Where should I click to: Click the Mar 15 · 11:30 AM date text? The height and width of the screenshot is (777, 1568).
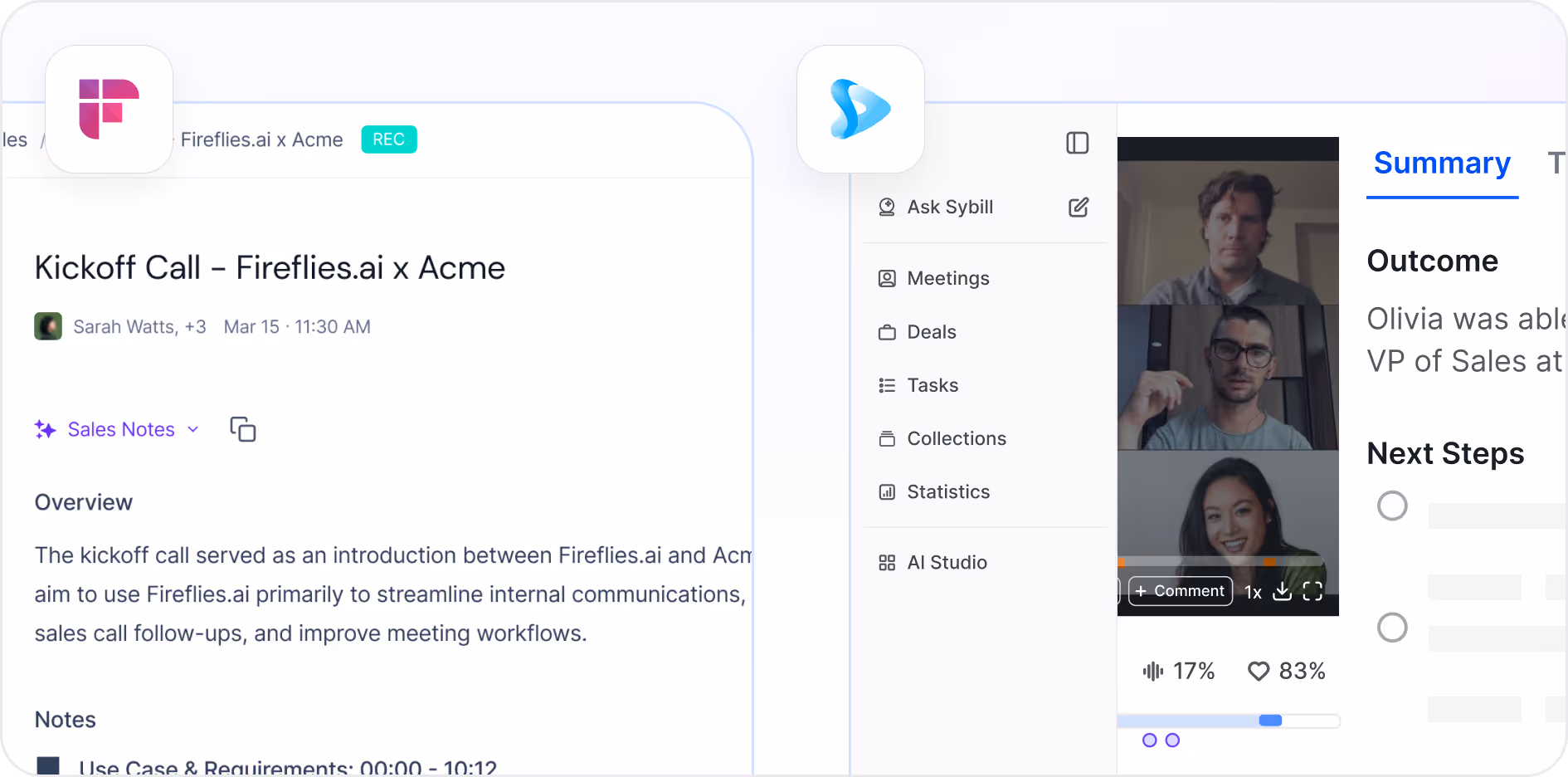click(297, 327)
